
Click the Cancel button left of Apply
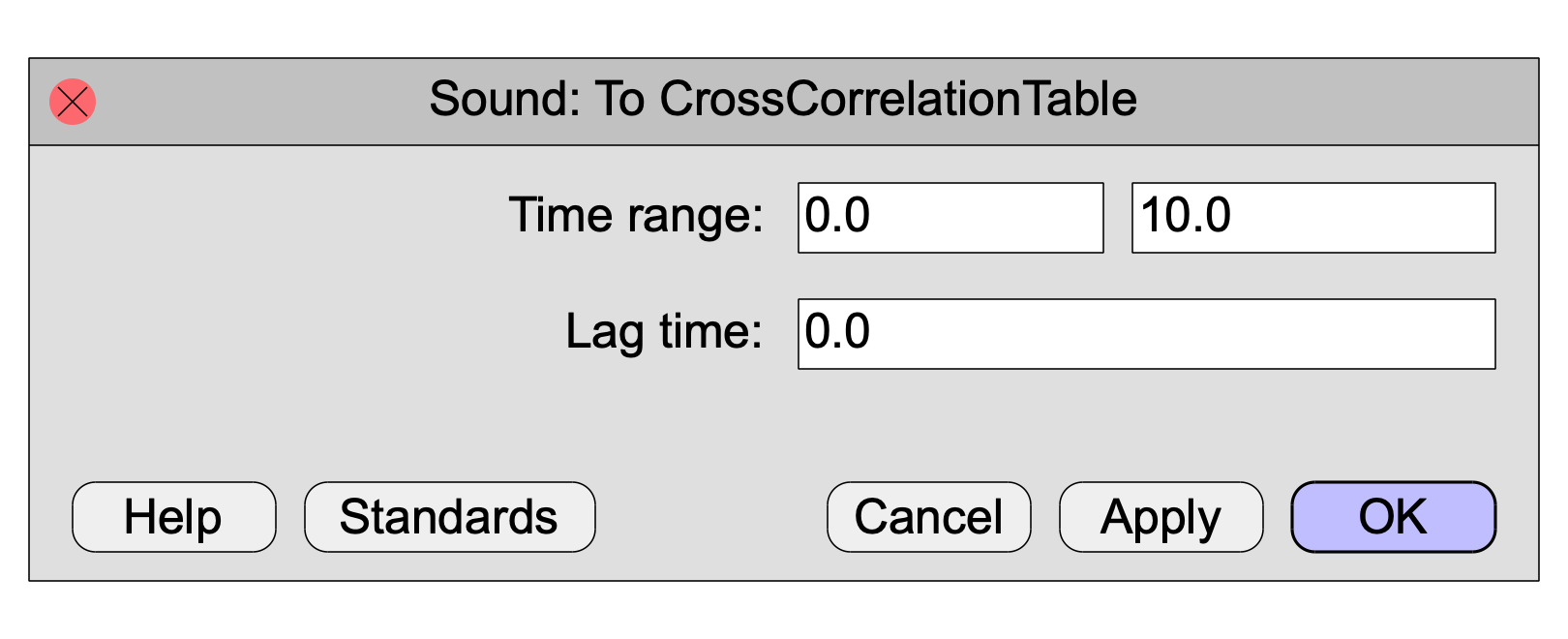tap(929, 517)
